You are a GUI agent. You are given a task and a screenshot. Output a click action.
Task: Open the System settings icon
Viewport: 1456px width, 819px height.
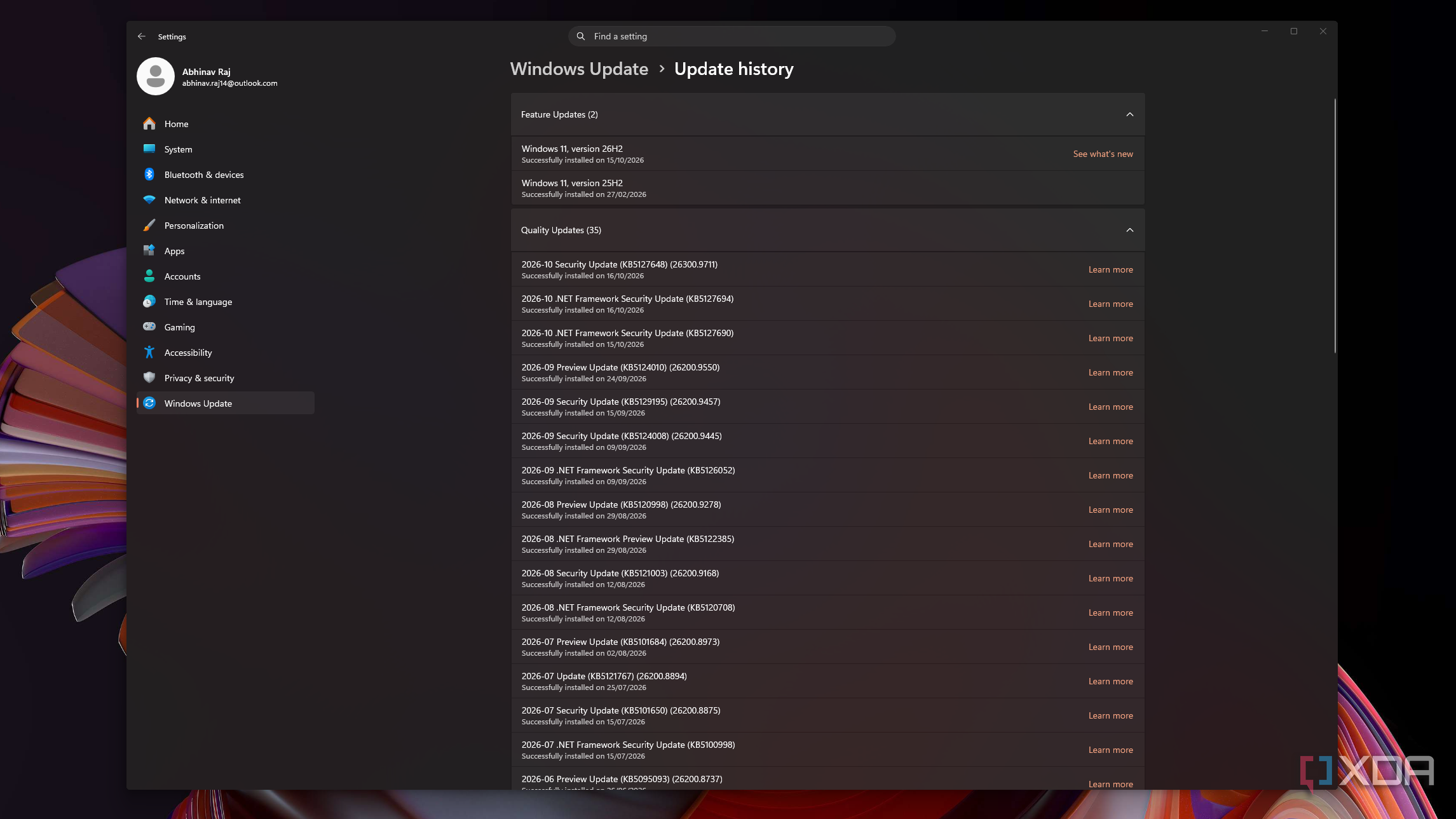[149, 149]
